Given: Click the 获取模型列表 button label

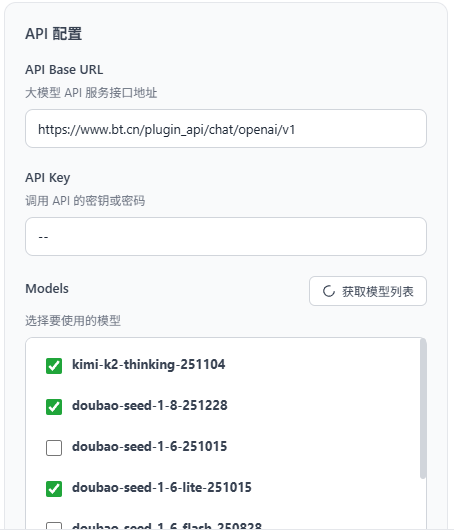Looking at the screenshot, I should [x=378, y=291].
